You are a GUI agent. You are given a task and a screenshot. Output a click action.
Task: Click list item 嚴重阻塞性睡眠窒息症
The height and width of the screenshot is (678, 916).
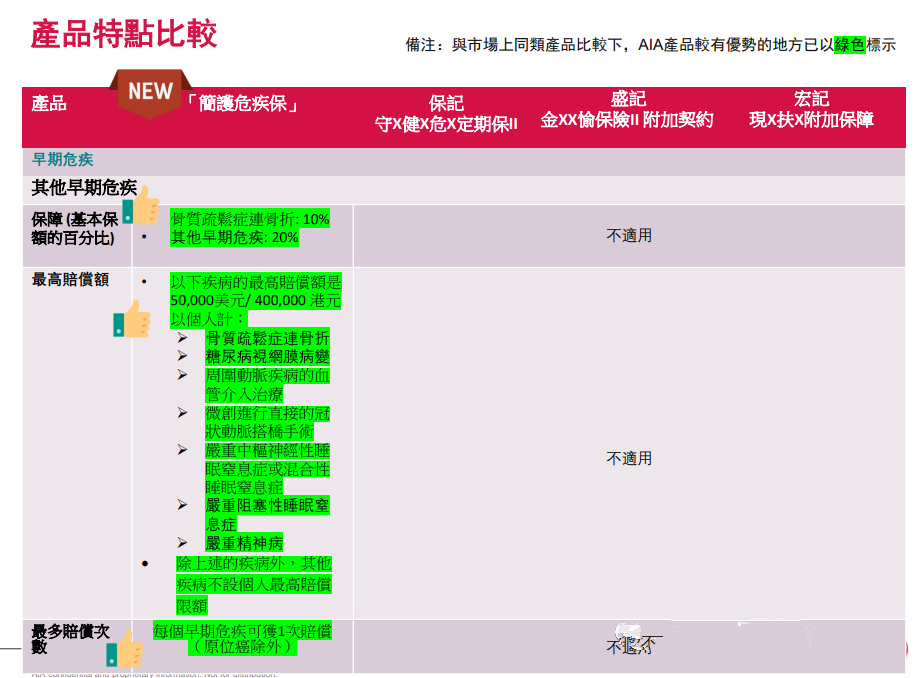pos(268,514)
